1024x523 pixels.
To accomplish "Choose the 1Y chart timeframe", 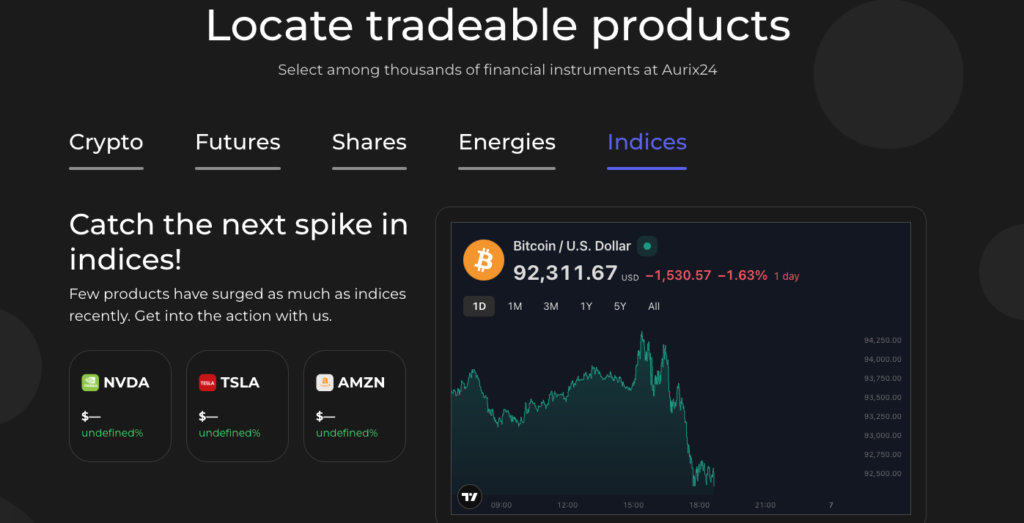I will tap(586, 306).
